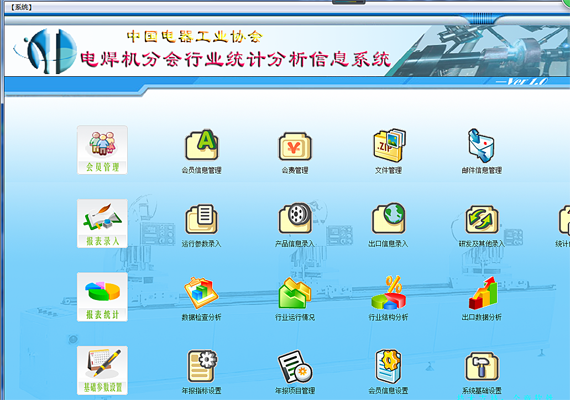Click the 文件管理 text label
Image resolution: width=570 pixels, height=400 pixels.
click(389, 170)
